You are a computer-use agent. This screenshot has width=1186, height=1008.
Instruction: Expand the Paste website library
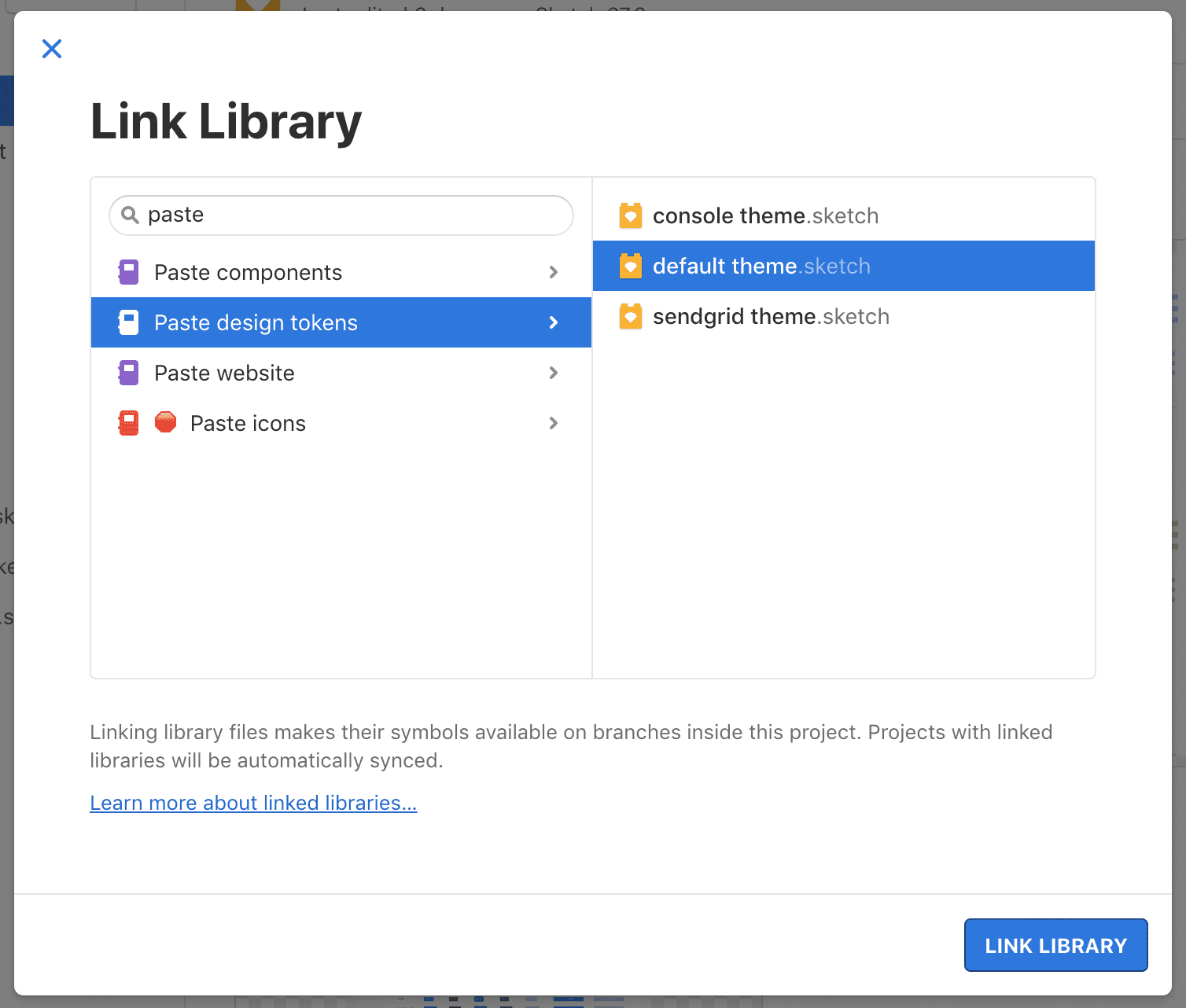tap(554, 373)
